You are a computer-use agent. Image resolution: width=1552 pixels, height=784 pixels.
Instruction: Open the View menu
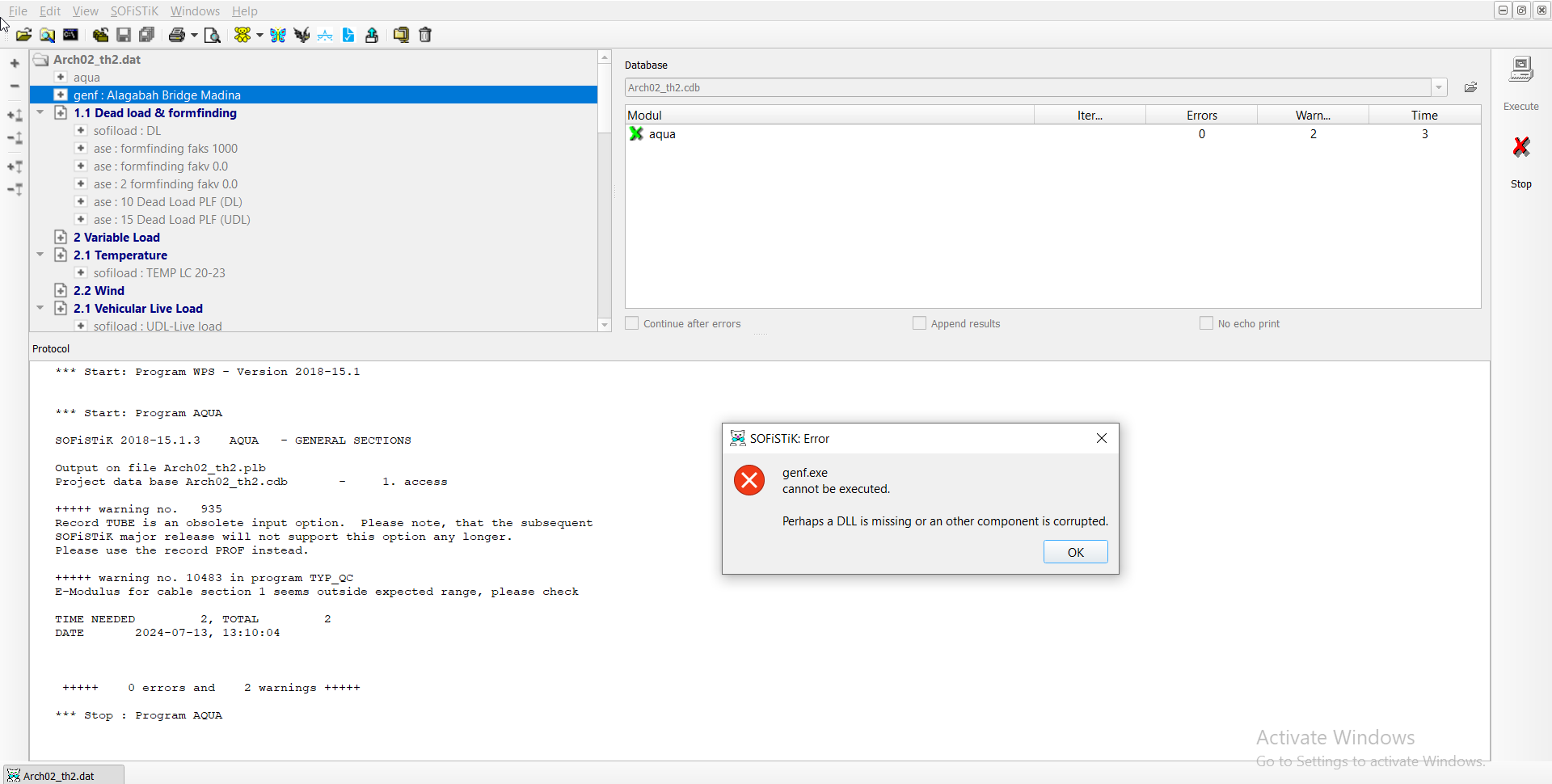(85, 11)
